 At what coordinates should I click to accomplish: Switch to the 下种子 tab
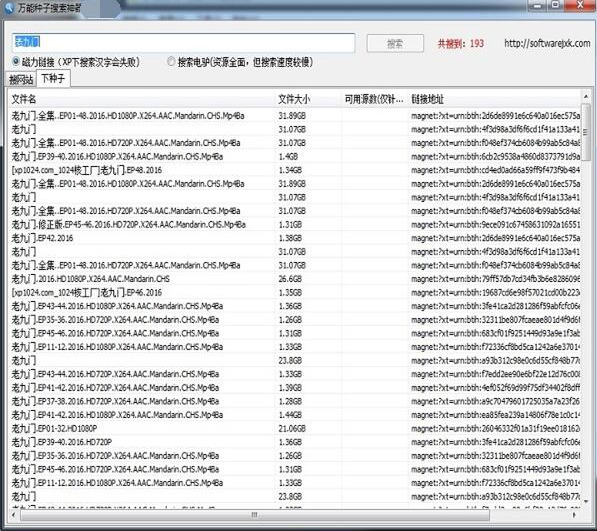53,78
